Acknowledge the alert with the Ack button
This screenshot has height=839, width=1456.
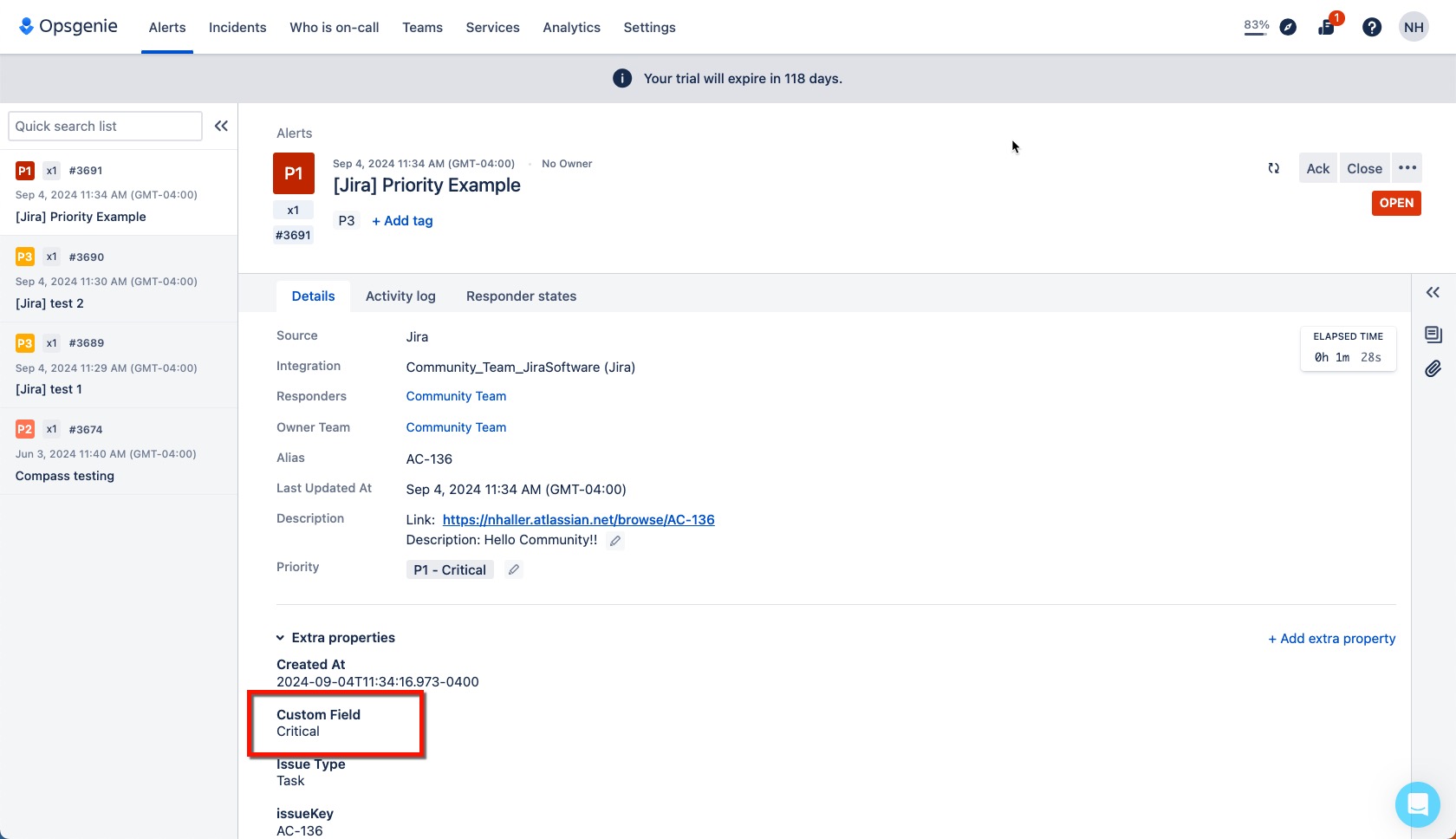1317,167
